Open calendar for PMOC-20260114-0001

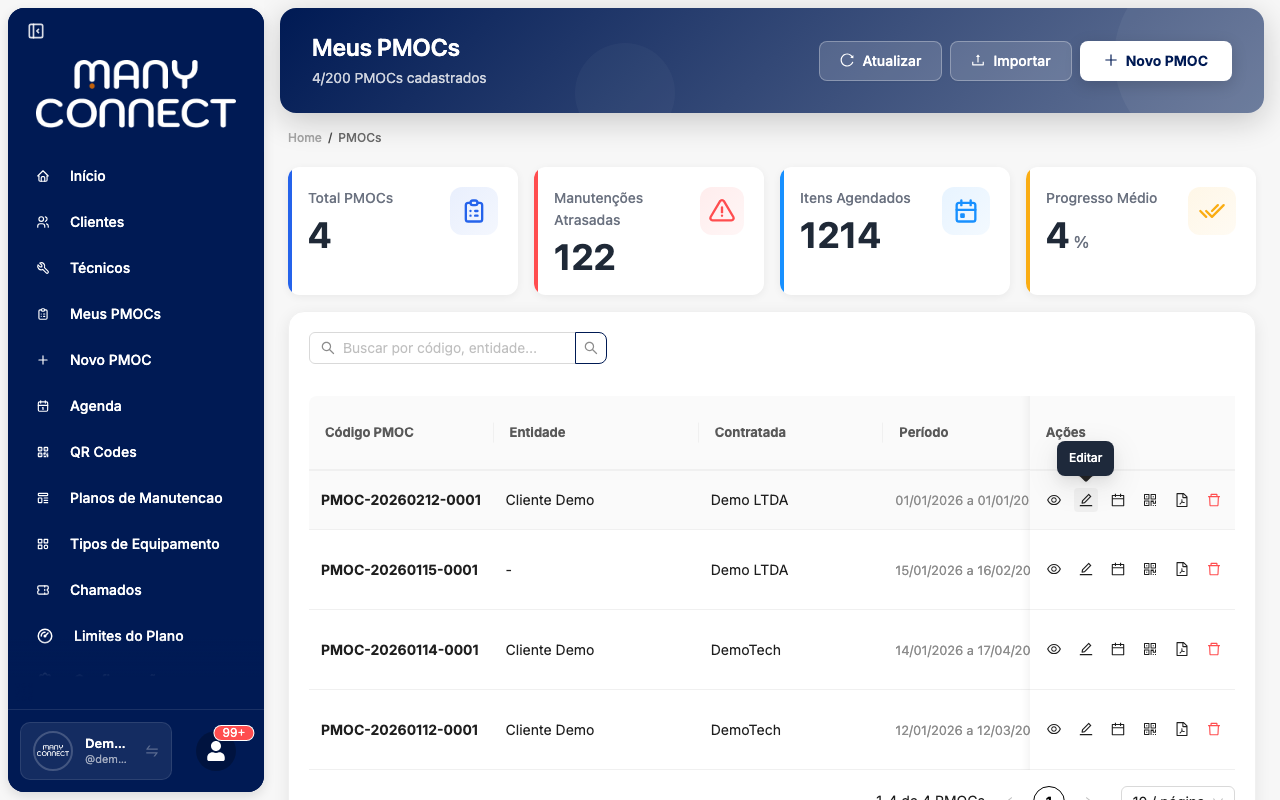pos(1118,649)
